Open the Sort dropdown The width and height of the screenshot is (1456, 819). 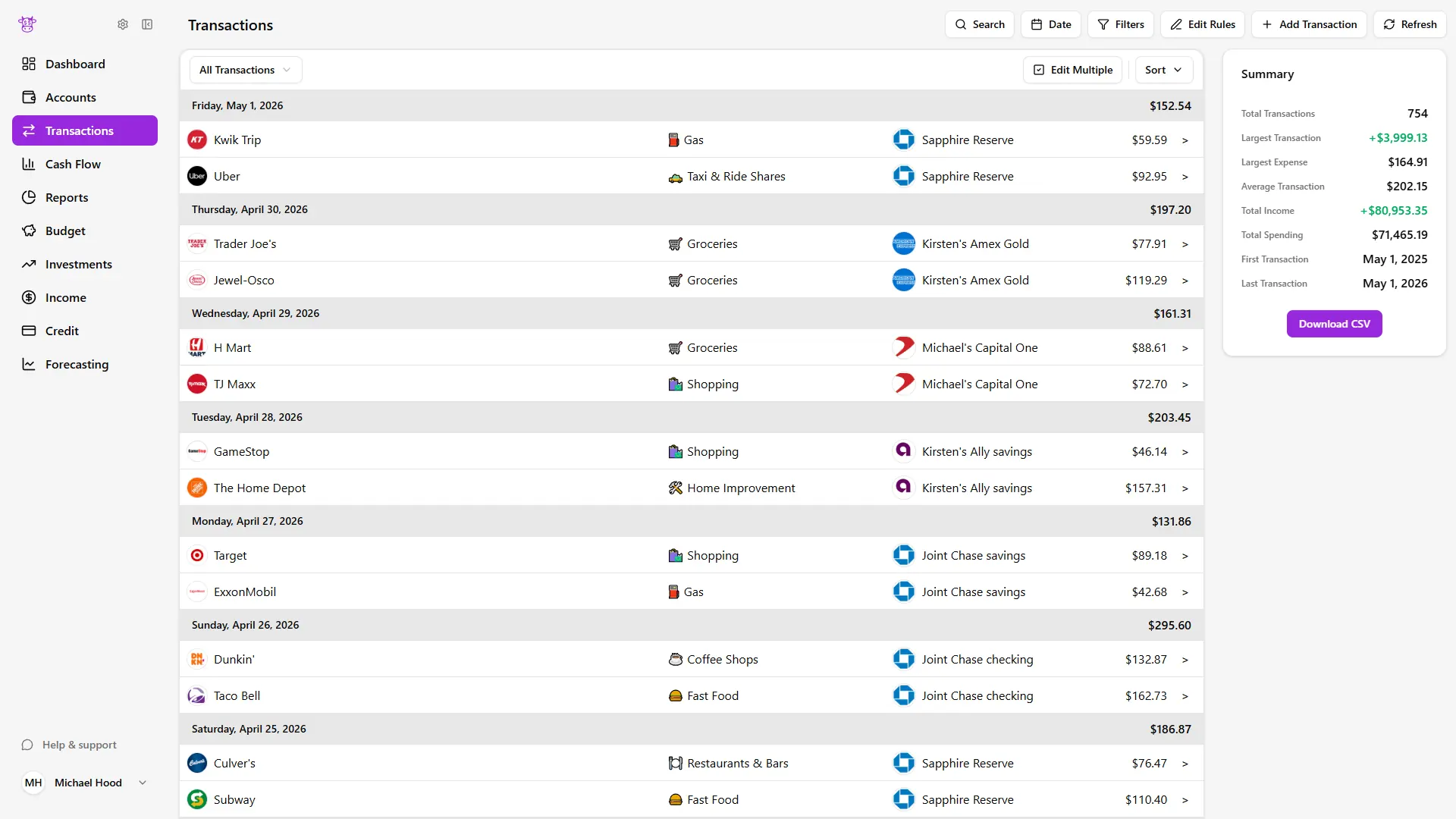pyautogui.click(x=1163, y=70)
